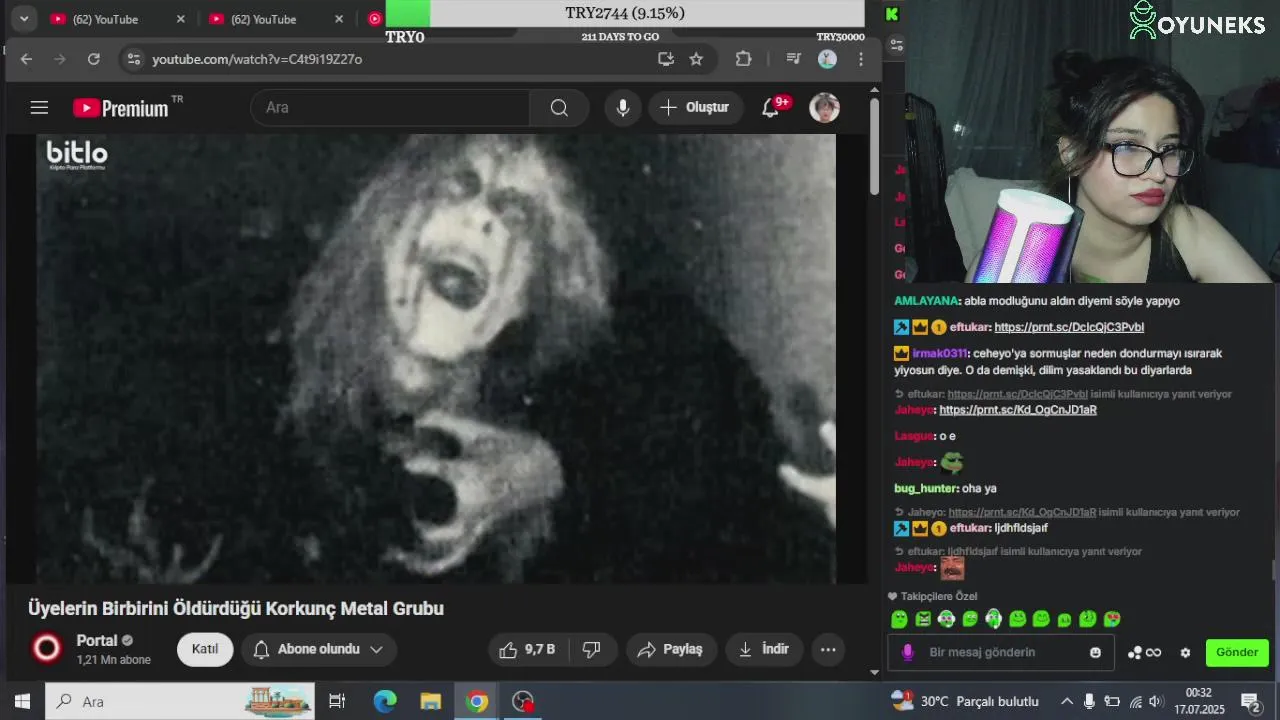Click the purple microphone in chat box
The image size is (1280, 720).
907,652
